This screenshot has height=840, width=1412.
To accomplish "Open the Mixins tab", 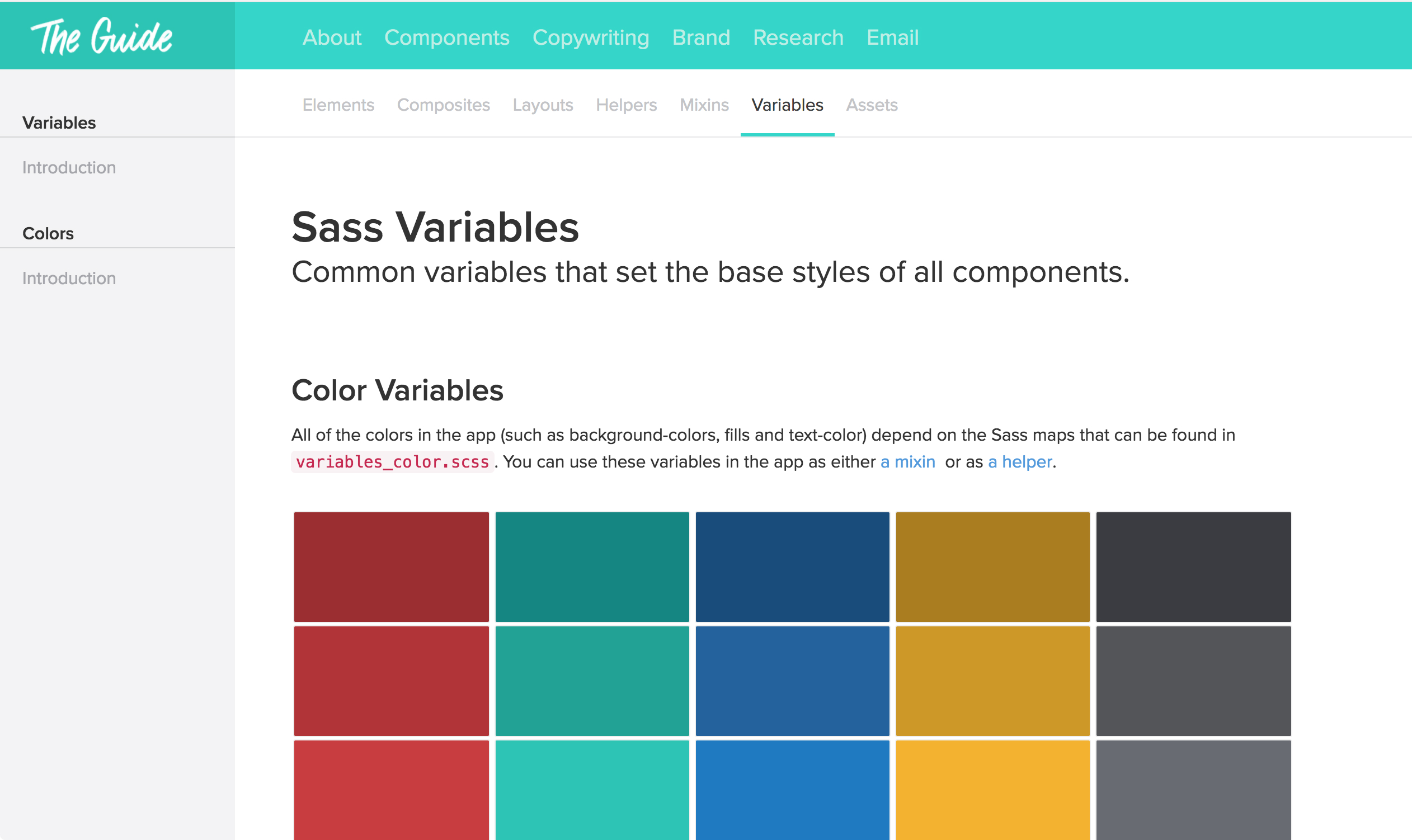I will point(704,105).
